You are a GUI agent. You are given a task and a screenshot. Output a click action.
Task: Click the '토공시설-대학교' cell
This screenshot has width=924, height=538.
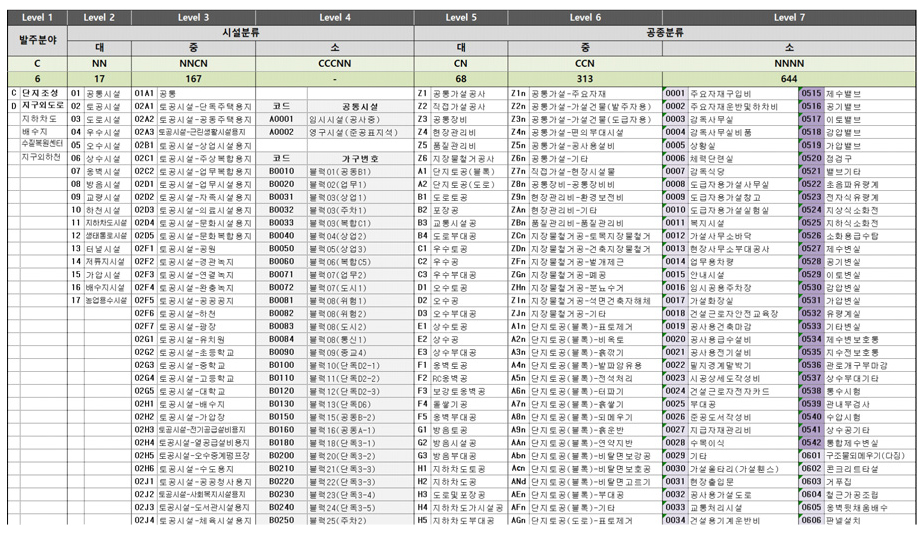point(206,391)
